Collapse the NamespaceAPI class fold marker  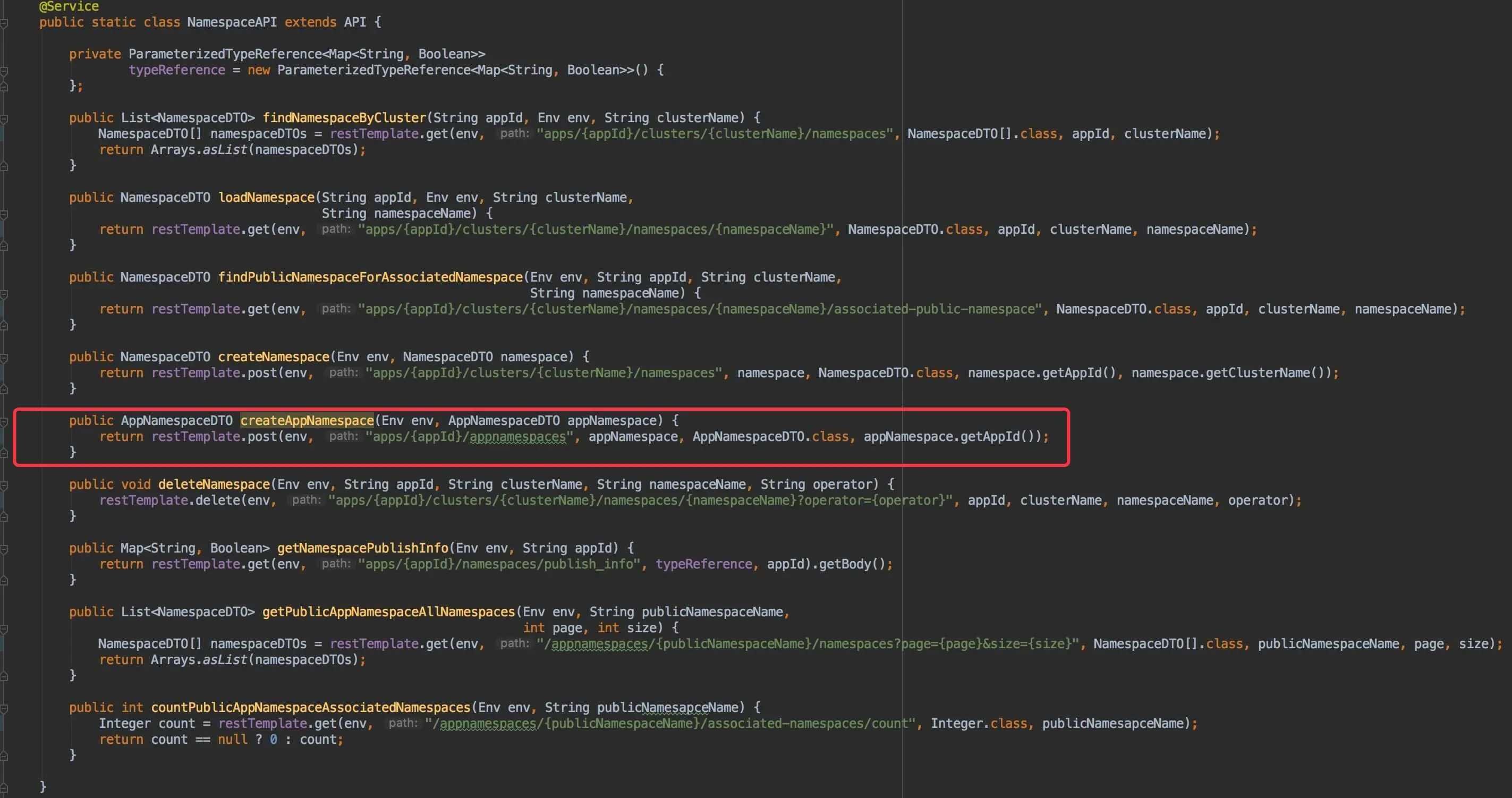pos(4,23)
